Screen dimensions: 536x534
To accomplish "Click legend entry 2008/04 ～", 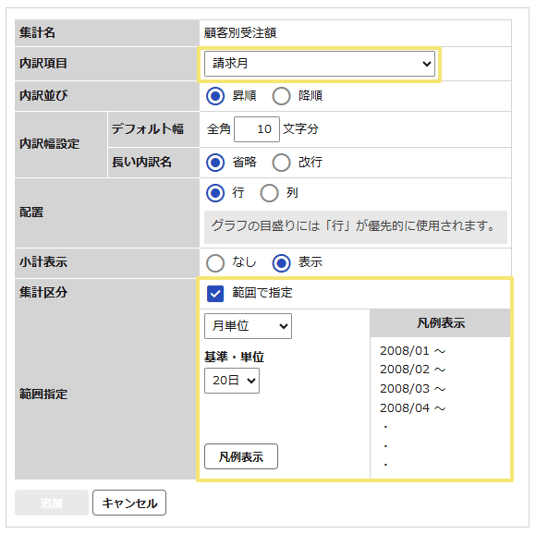I will [413, 408].
